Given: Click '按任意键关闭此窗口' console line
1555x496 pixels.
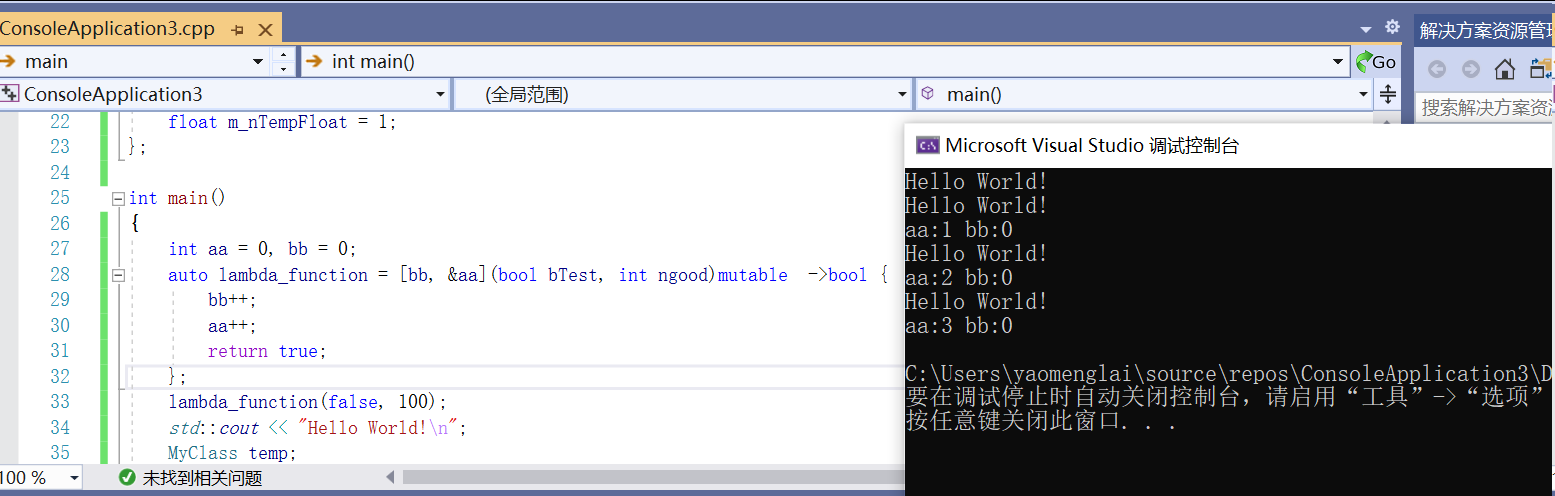Looking at the screenshot, I should click(1040, 421).
